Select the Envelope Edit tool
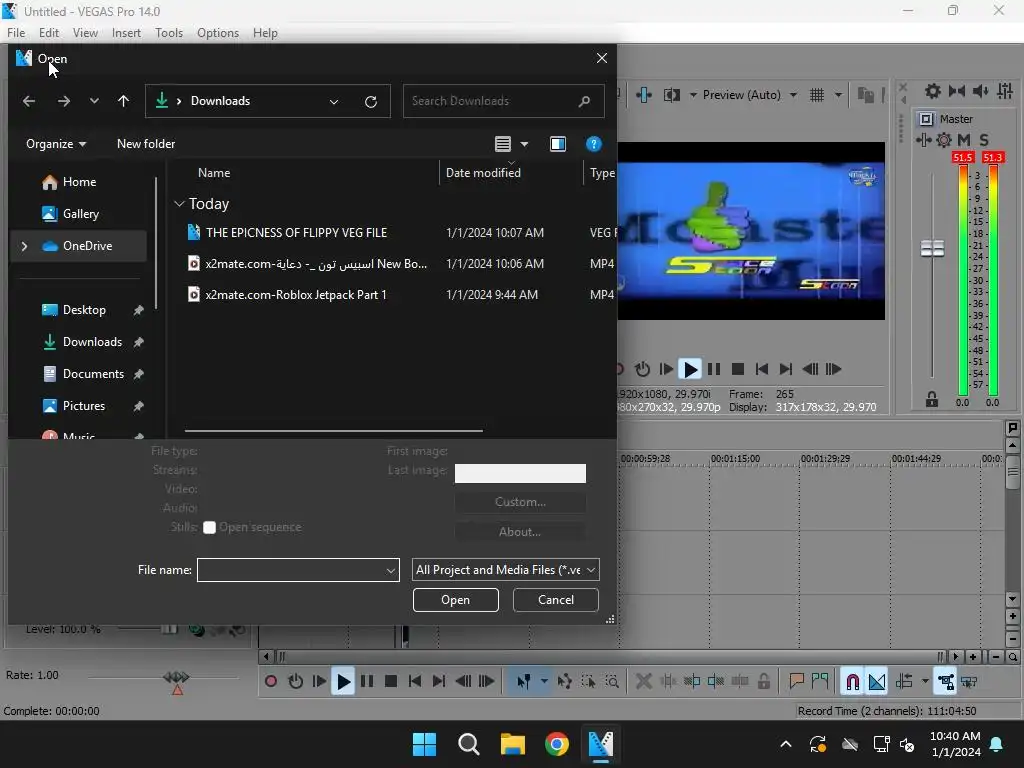Screen dimensions: 1024x768 565,682
